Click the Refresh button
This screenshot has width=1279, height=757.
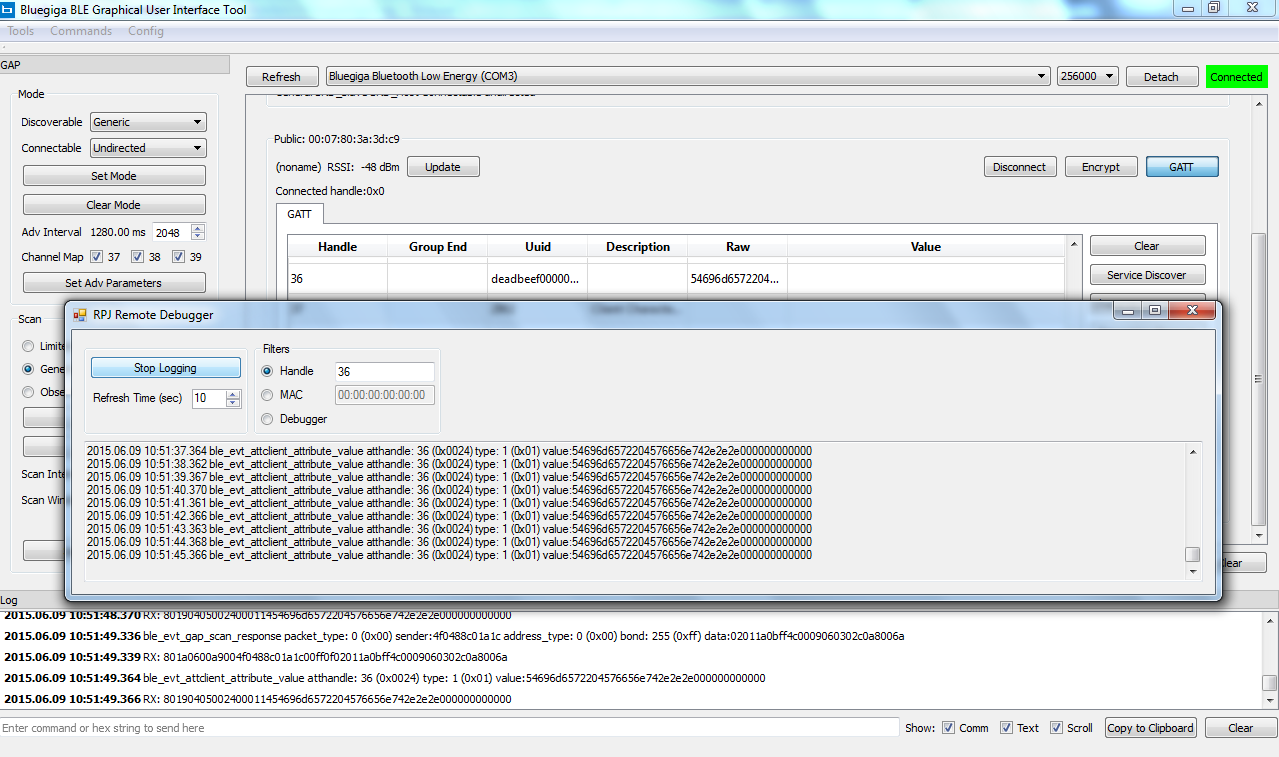281,77
